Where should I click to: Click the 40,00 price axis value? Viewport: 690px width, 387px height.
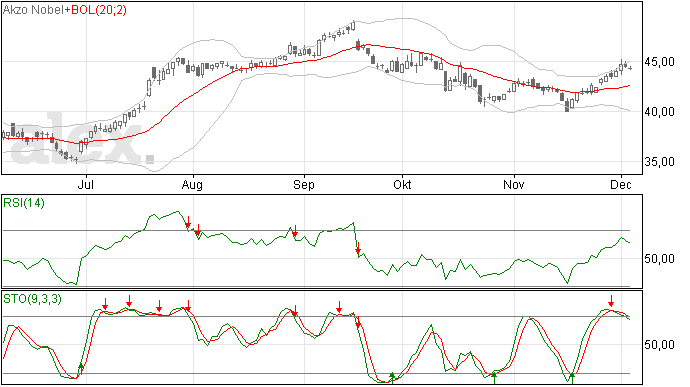(659, 112)
